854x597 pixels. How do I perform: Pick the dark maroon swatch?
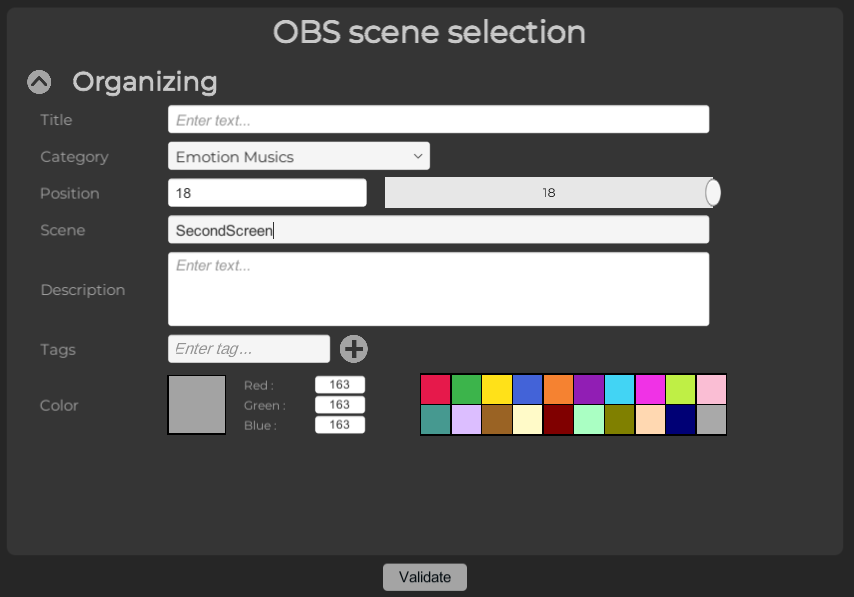(558, 419)
